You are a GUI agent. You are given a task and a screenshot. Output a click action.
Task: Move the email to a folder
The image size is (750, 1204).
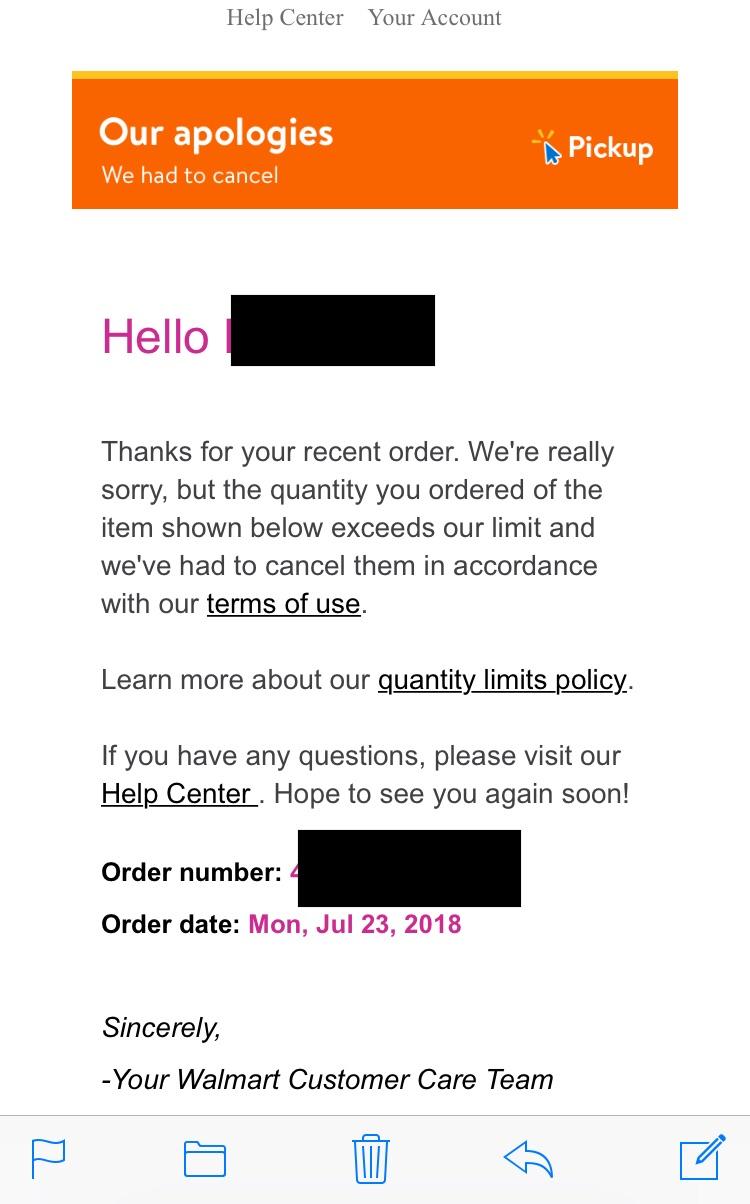point(203,1158)
